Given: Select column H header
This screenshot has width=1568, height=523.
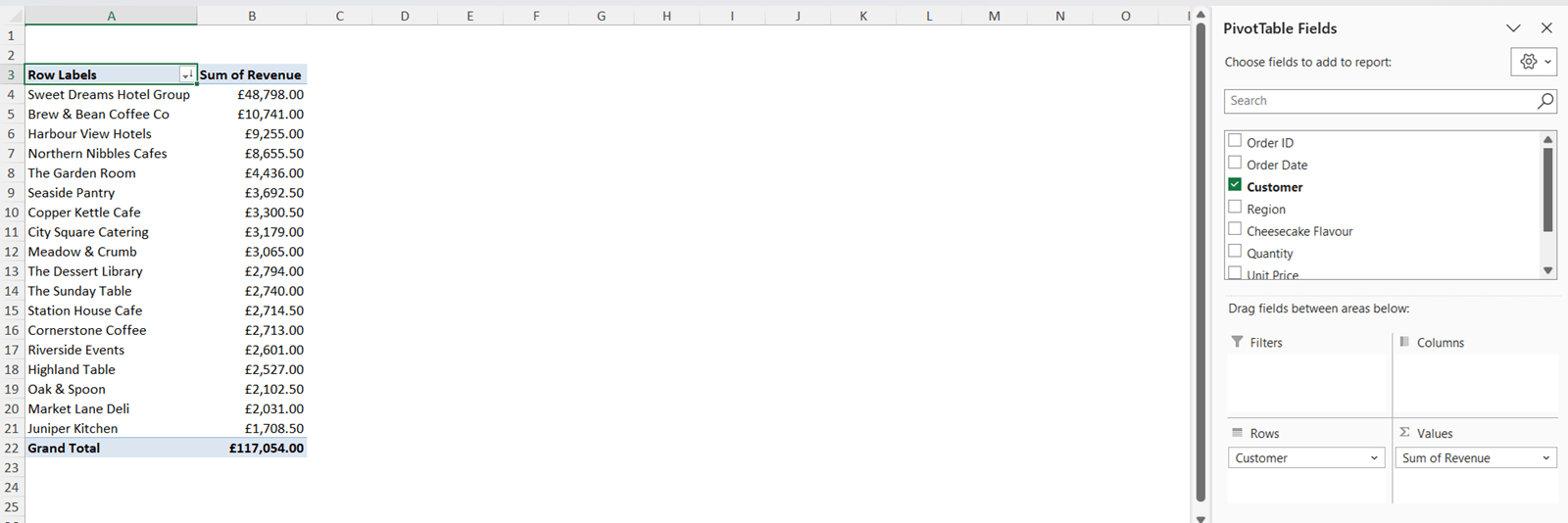Looking at the screenshot, I should (x=666, y=16).
